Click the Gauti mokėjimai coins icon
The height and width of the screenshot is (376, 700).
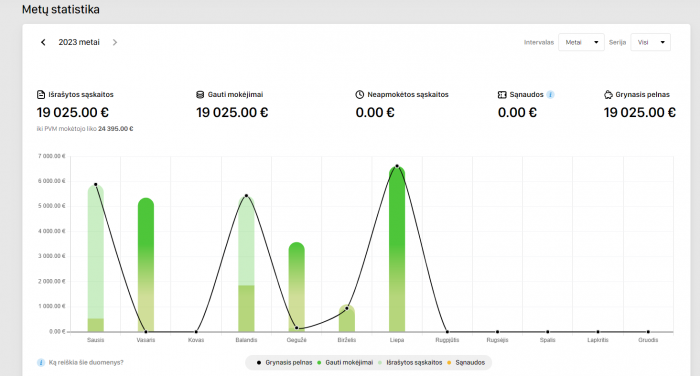200,95
